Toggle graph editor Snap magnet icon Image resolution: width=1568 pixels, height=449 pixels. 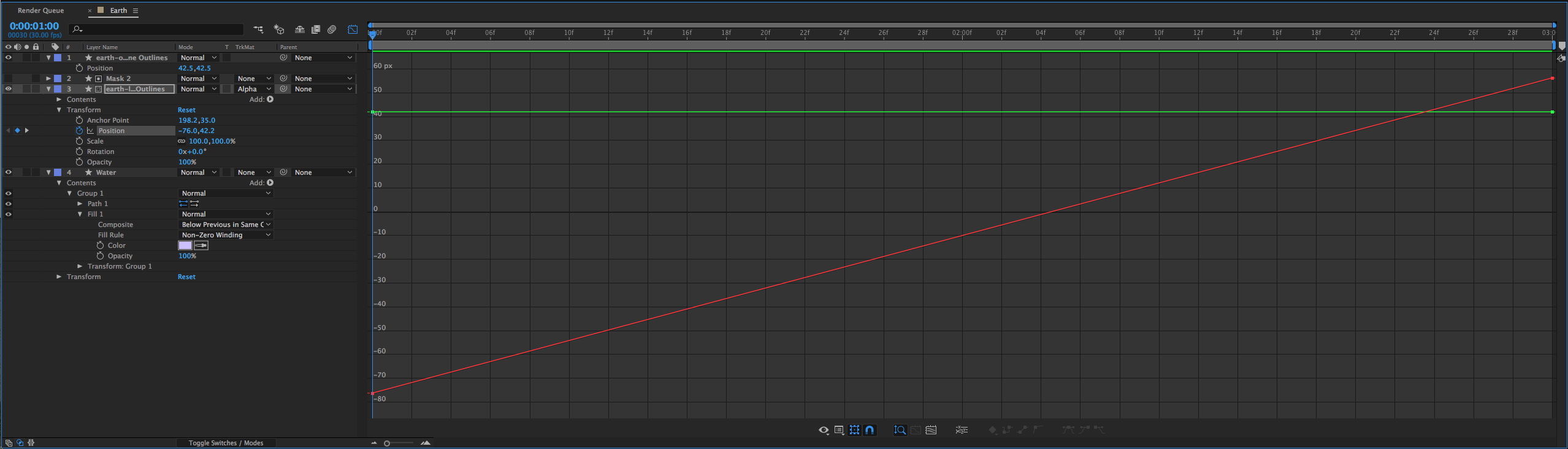tap(870, 430)
